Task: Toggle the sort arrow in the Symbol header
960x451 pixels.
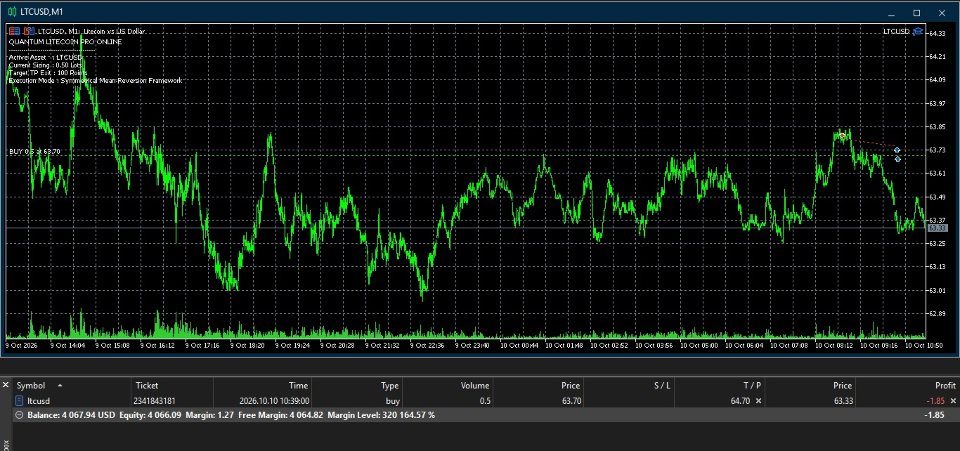Action: [x=60, y=386]
